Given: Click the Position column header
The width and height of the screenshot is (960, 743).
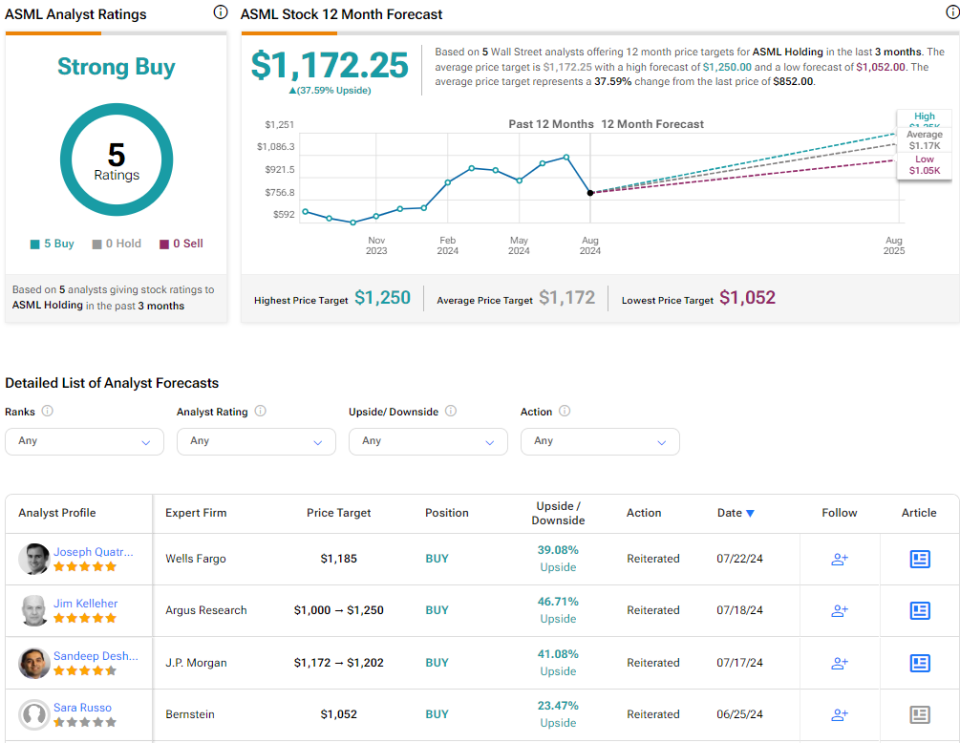Looking at the screenshot, I should [x=447, y=513].
